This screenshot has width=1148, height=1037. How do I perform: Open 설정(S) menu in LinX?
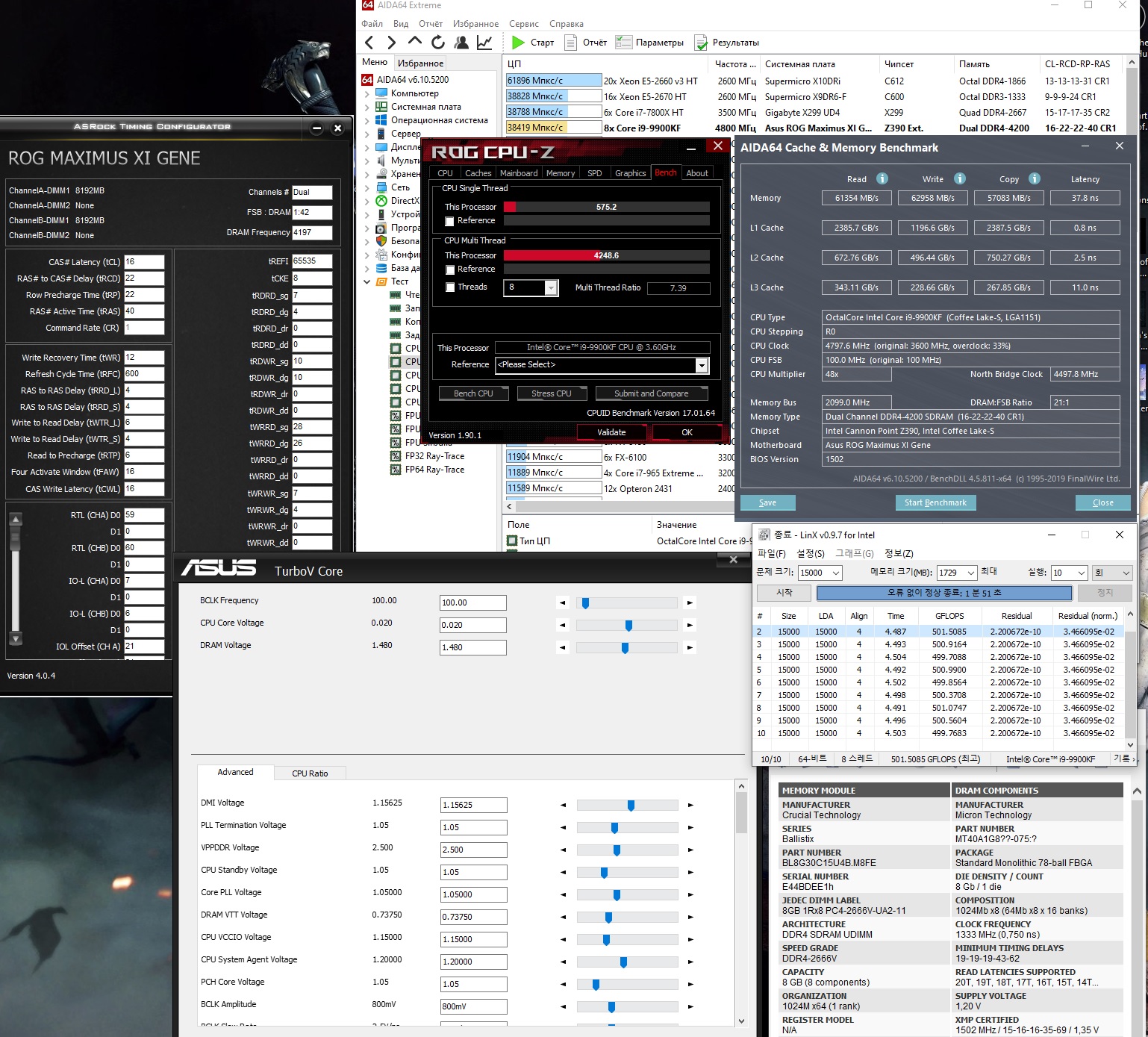coord(811,553)
